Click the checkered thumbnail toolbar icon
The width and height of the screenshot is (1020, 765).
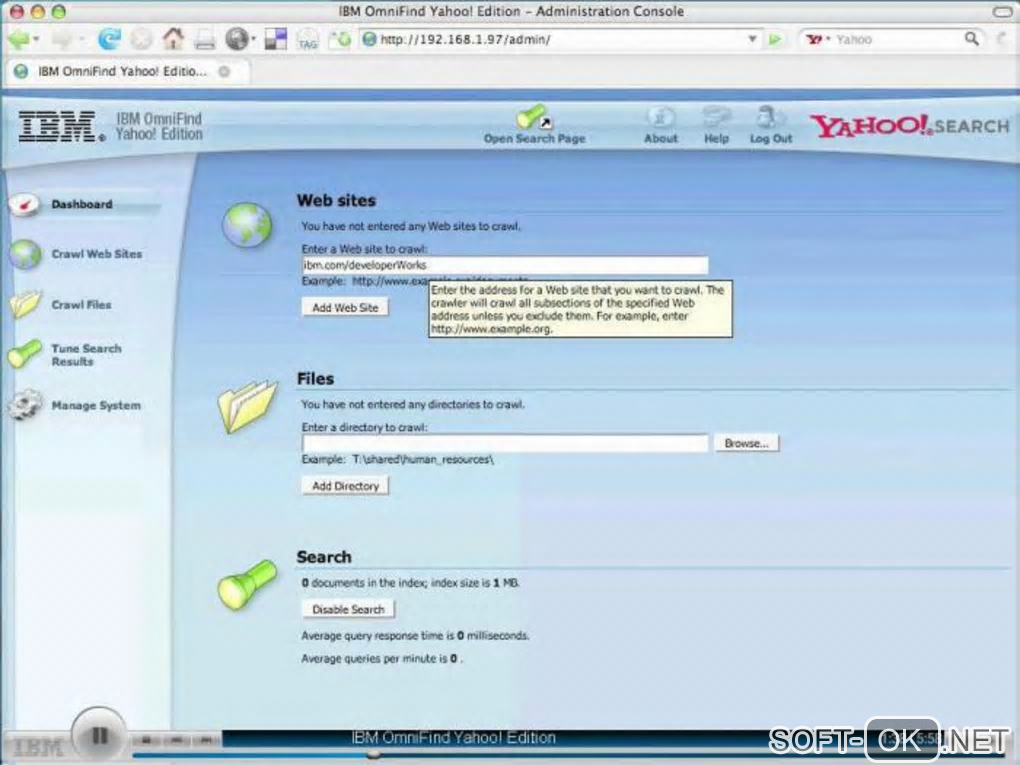[x=275, y=39]
